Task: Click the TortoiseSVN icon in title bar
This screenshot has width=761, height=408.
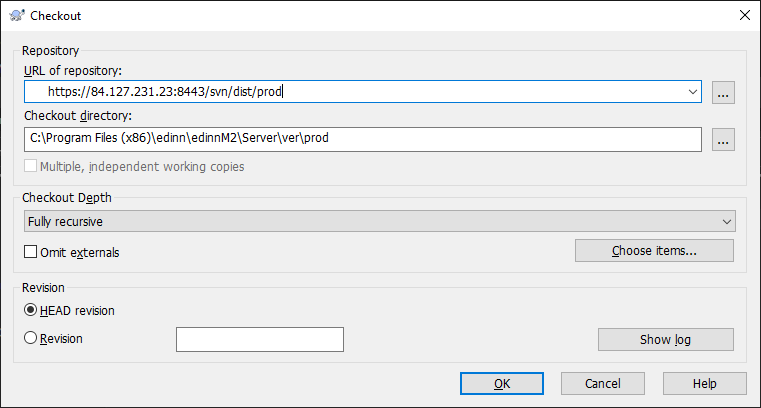Action: pos(16,15)
